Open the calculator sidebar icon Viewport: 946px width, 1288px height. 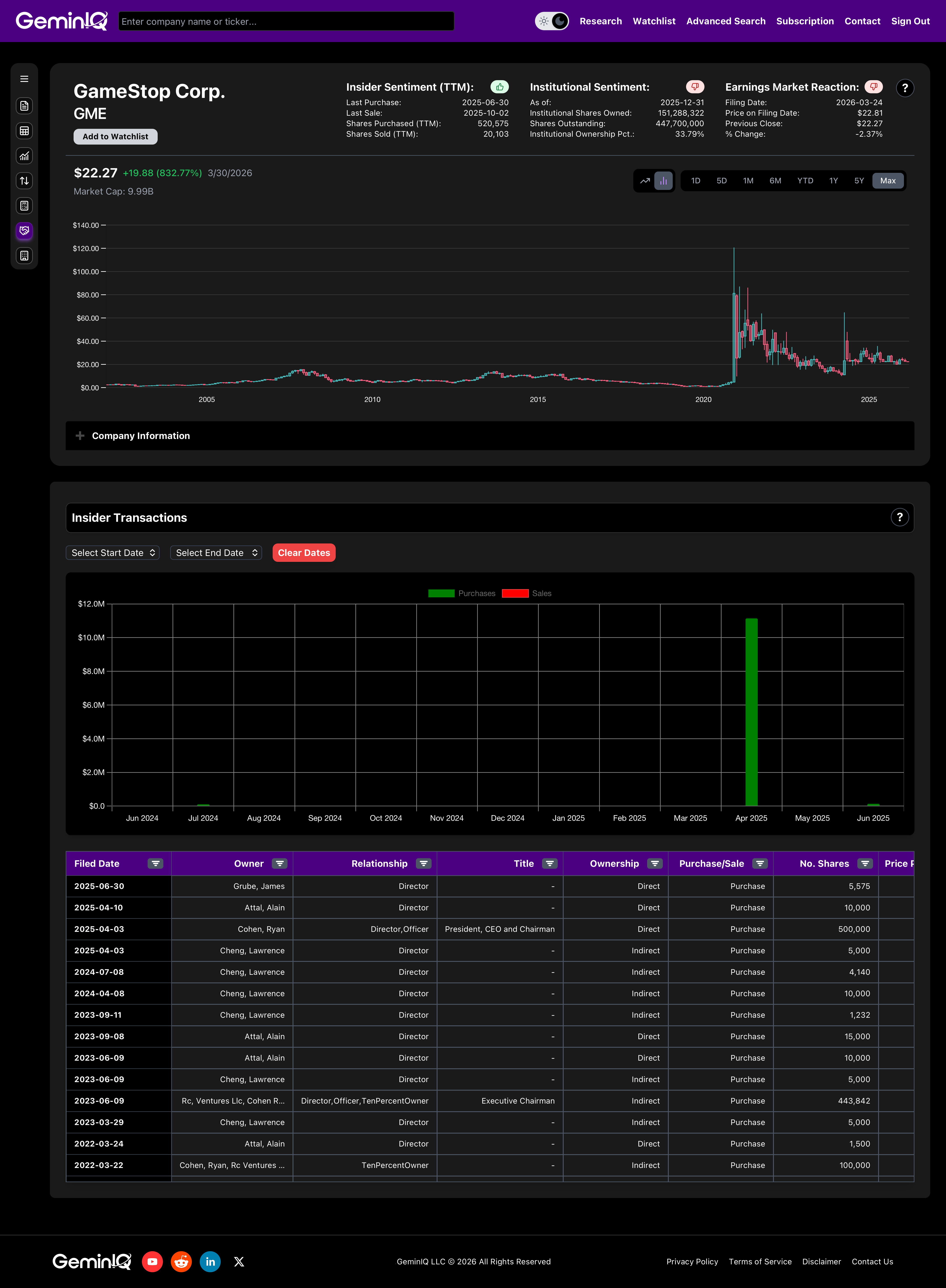pos(24,206)
